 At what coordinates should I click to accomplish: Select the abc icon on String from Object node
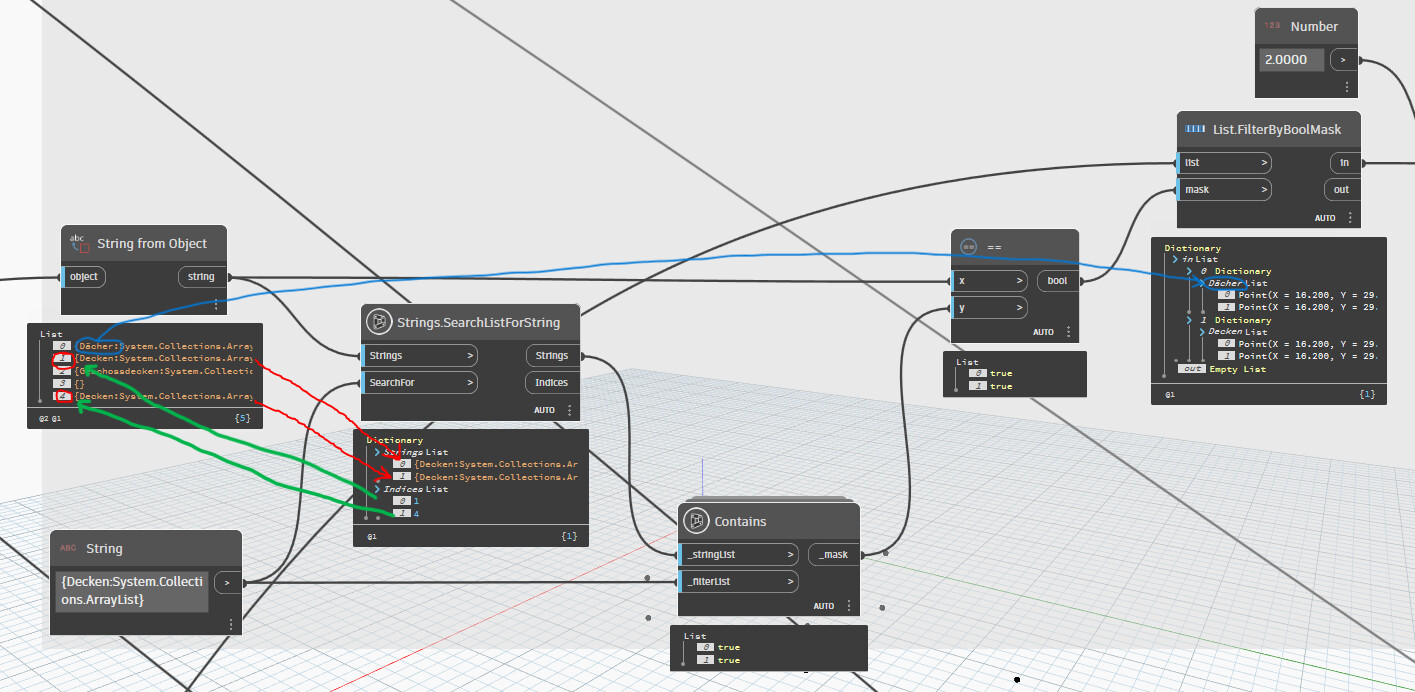pos(77,241)
